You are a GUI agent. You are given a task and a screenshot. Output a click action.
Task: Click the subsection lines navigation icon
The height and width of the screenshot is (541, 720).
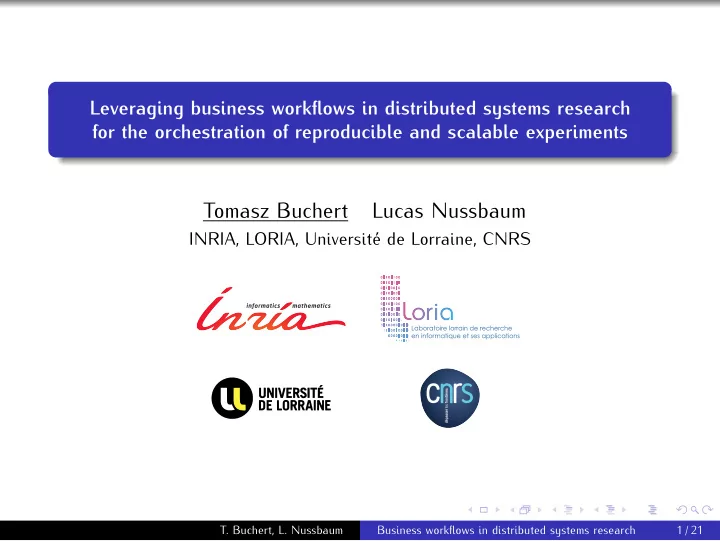(x=568, y=510)
